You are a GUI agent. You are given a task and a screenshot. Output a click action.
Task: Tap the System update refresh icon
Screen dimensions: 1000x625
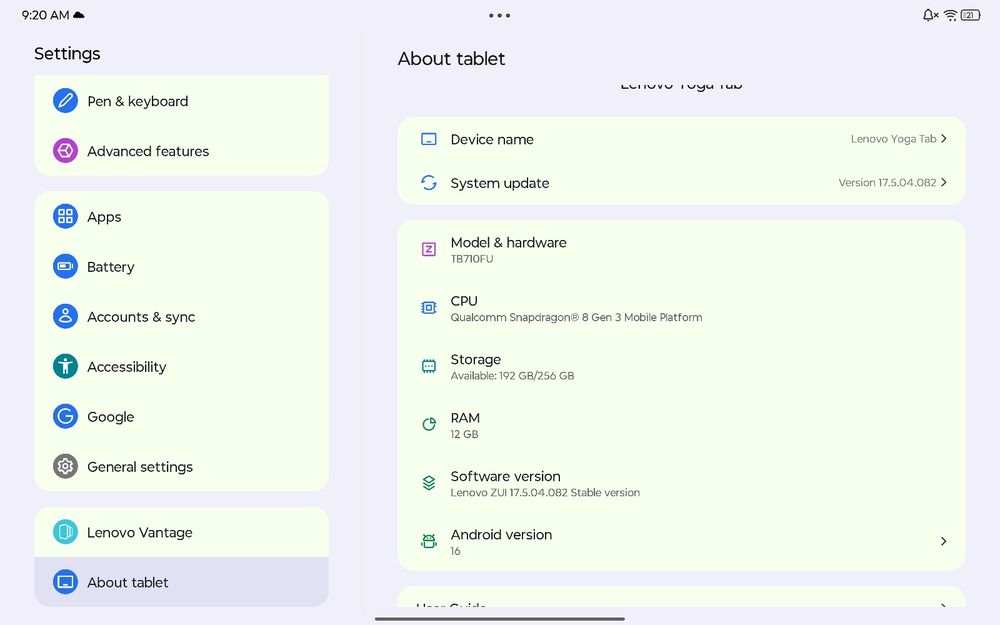pos(429,183)
